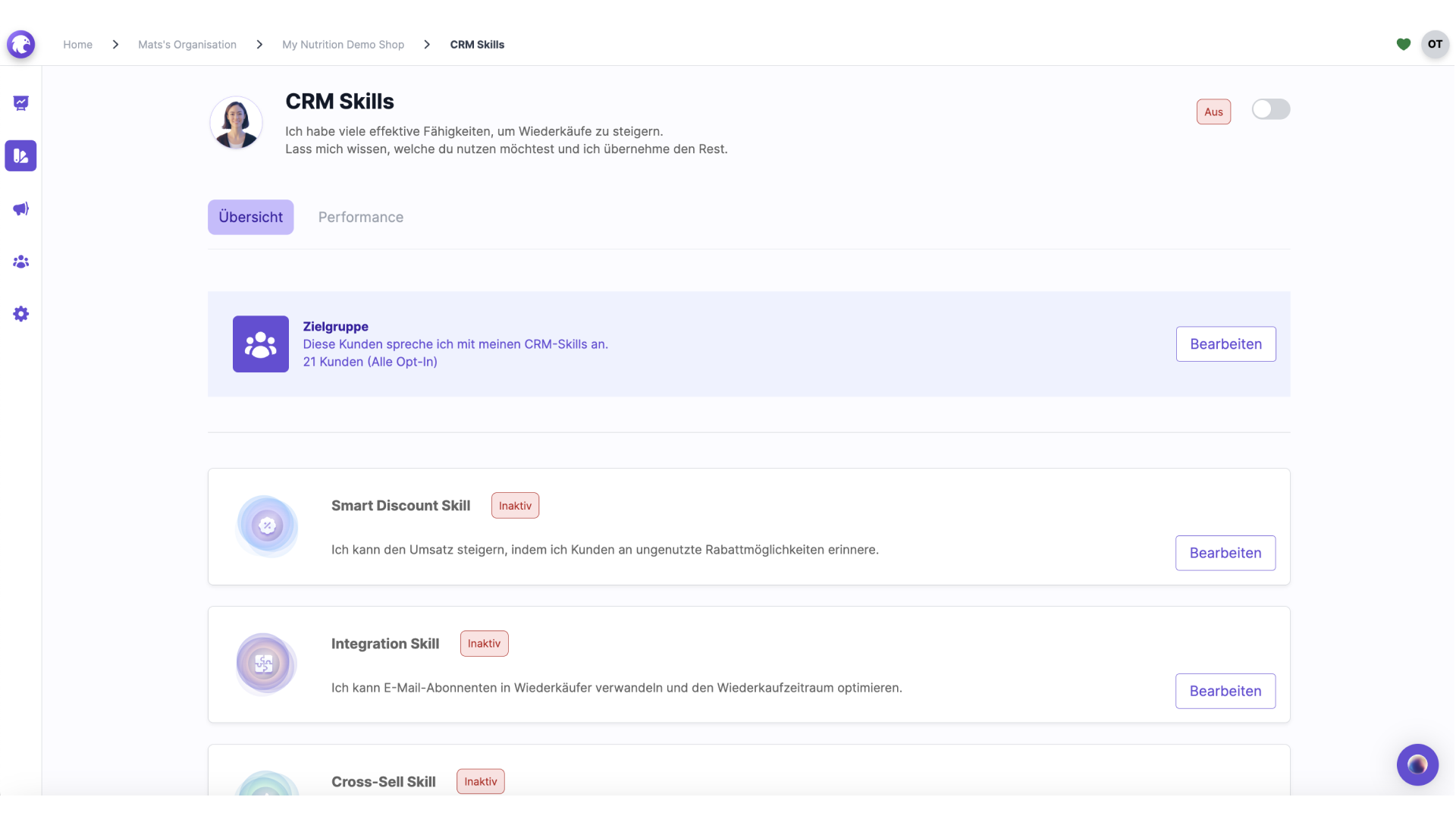Click Inaktiv badge on Smart Discount Skill

515,506
